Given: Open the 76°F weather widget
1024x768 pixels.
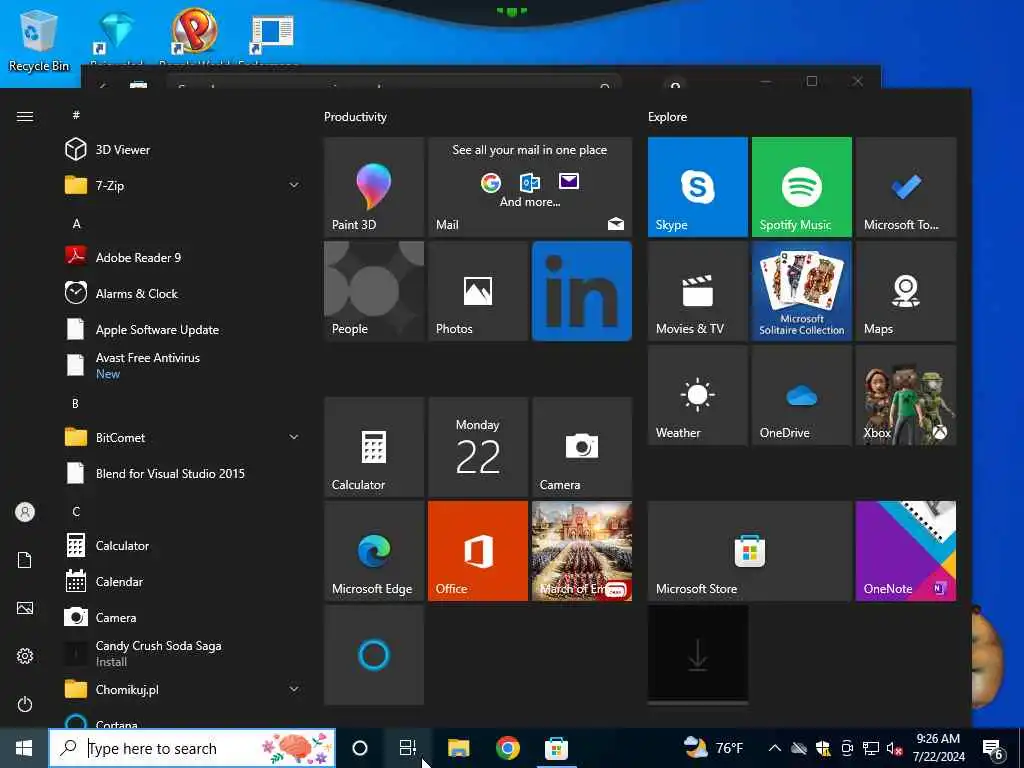Looking at the screenshot, I should click(714, 748).
